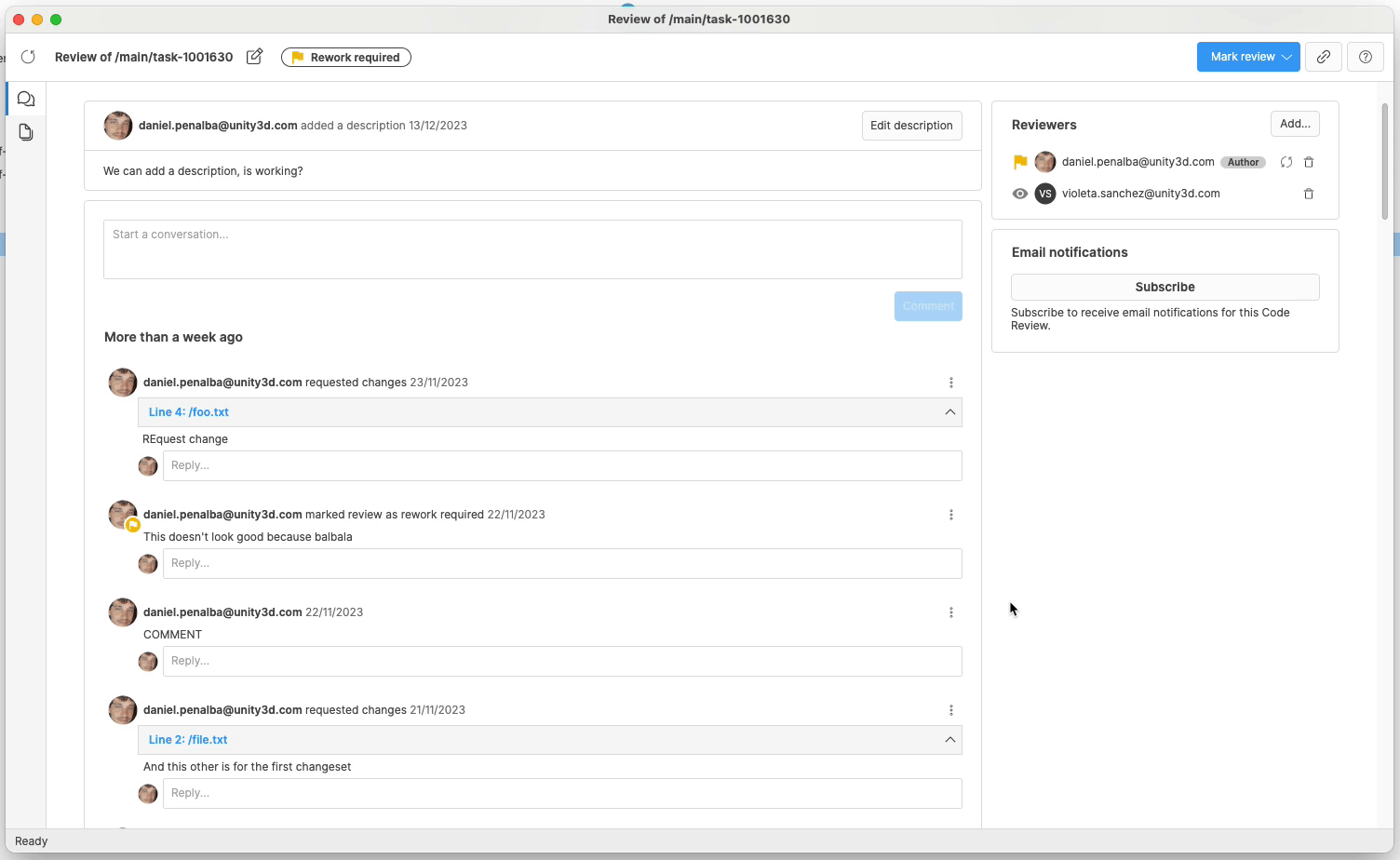Click the flag icon beside daniel.penalba reviewer
The height and width of the screenshot is (860, 1400).
(x=1019, y=162)
